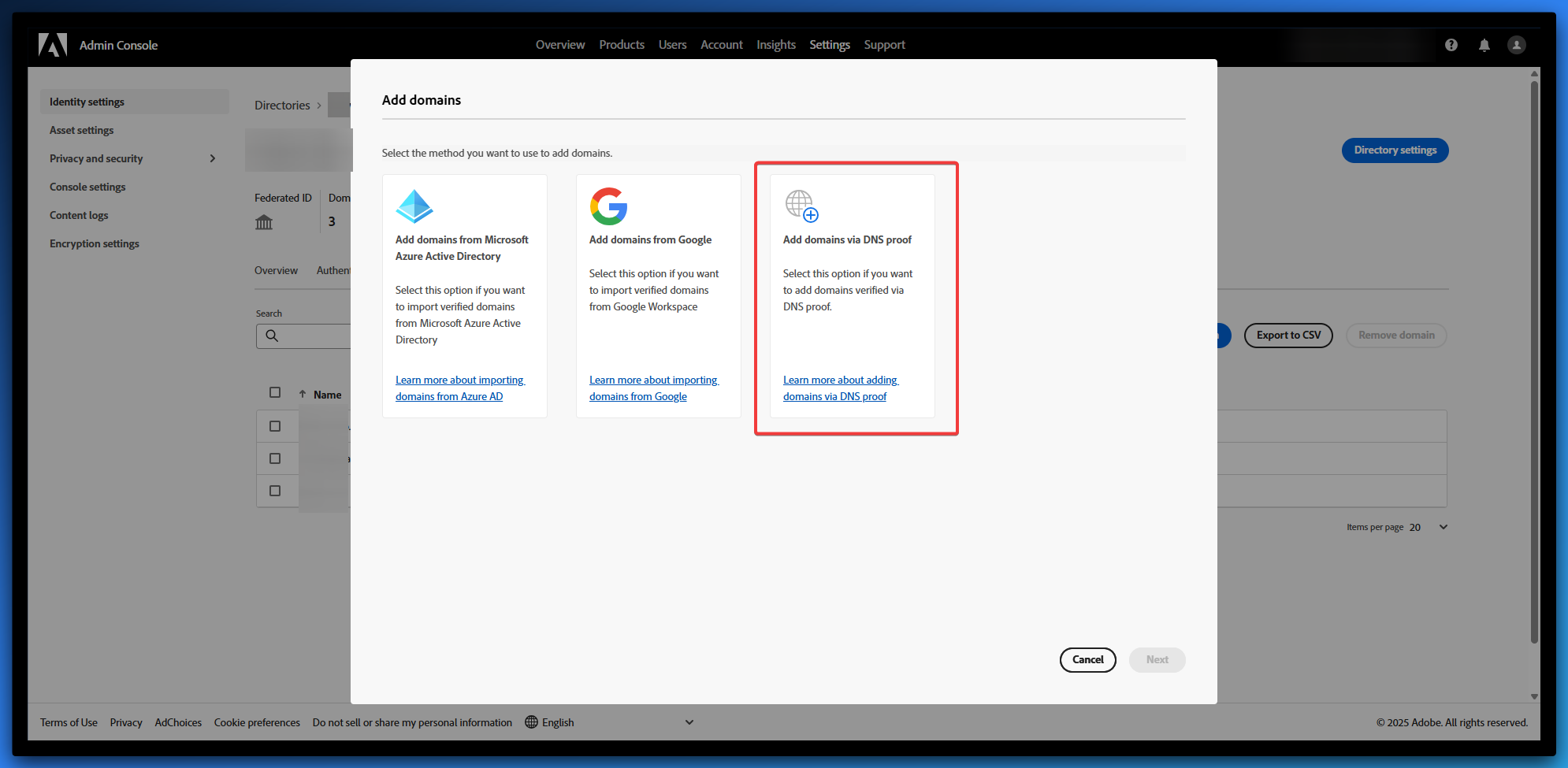Switch to the Products tab
Image resolution: width=1568 pixels, height=768 pixels.
(x=621, y=45)
